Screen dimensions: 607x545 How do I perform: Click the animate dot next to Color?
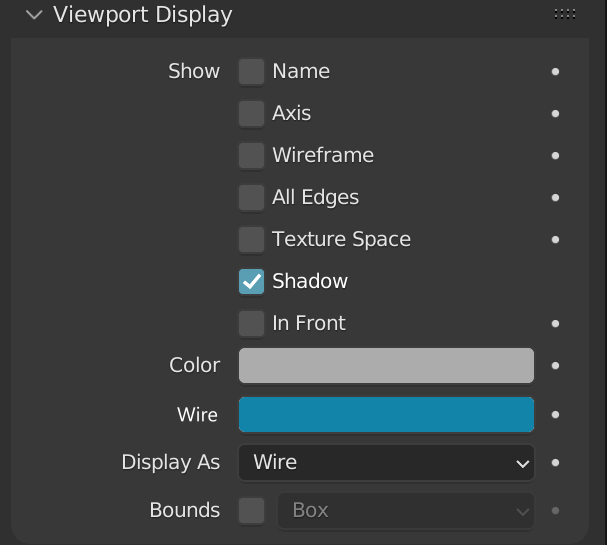click(555, 365)
